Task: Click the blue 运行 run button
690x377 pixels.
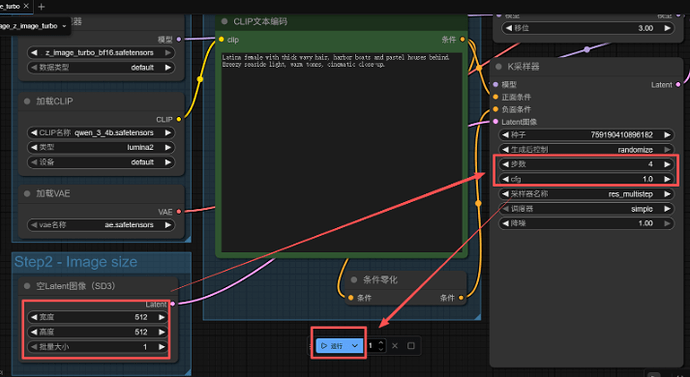Action: 333,346
